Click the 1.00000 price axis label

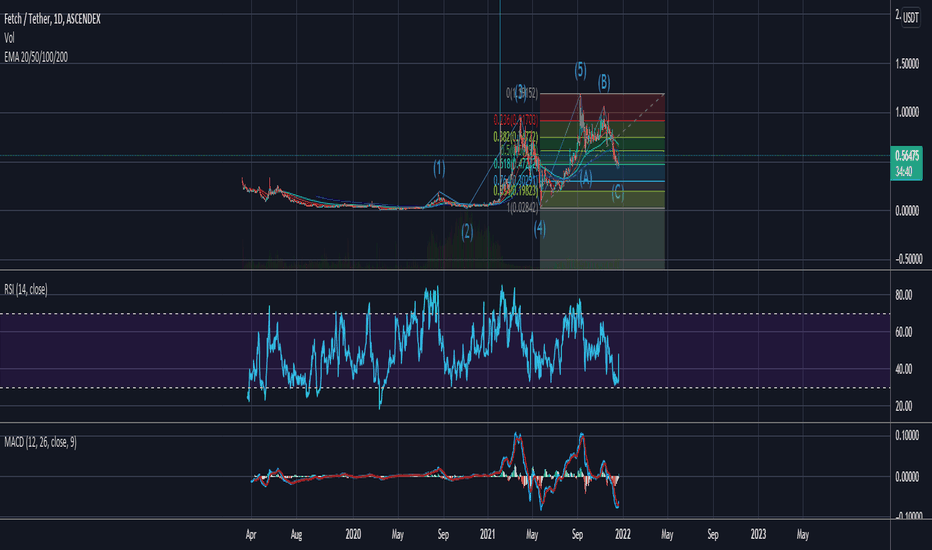coord(907,112)
